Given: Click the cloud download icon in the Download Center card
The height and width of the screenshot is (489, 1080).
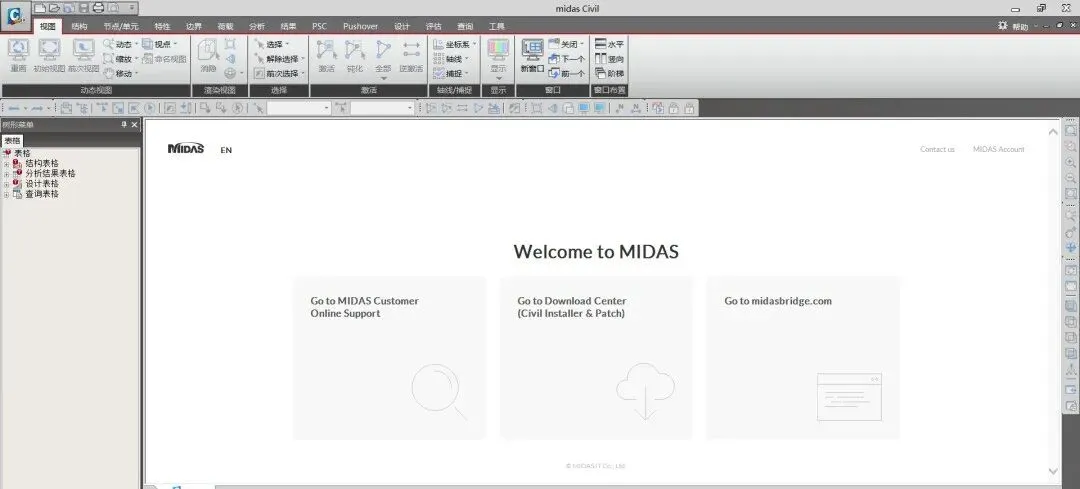Looking at the screenshot, I should click(645, 390).
